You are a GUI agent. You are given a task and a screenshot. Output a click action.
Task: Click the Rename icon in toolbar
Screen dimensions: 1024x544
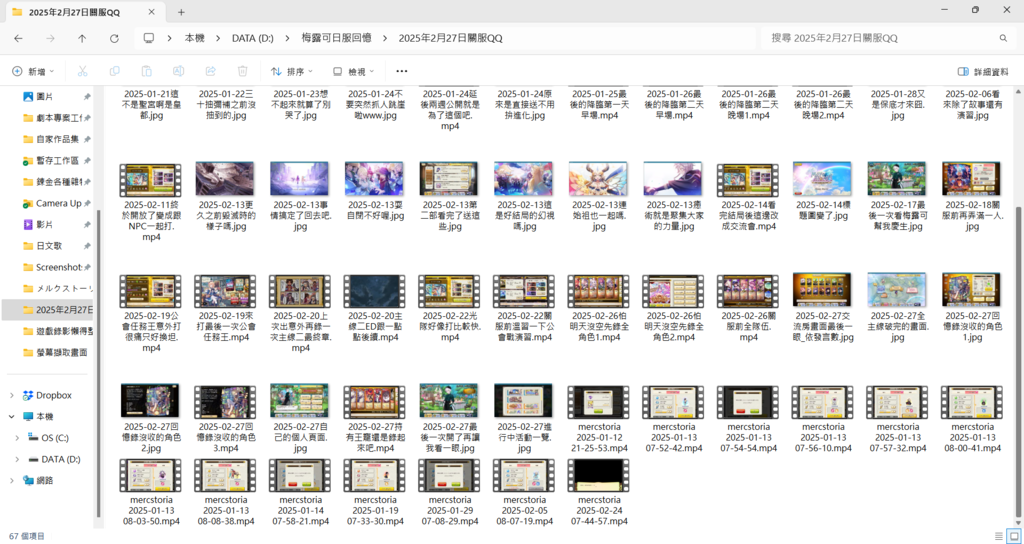pos(178,71)
